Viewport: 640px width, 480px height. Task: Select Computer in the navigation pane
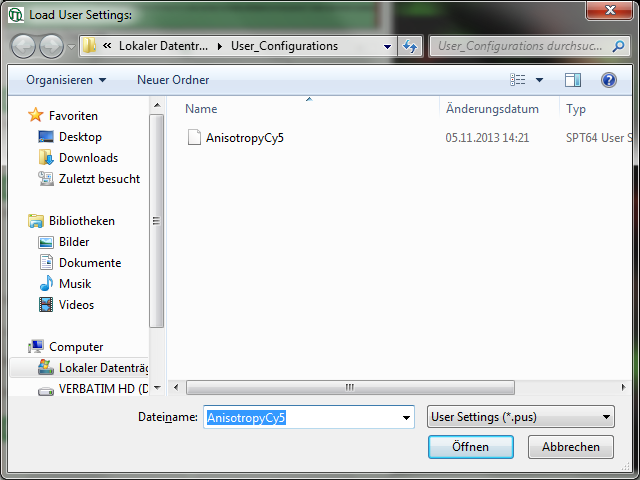click(76, 347)
